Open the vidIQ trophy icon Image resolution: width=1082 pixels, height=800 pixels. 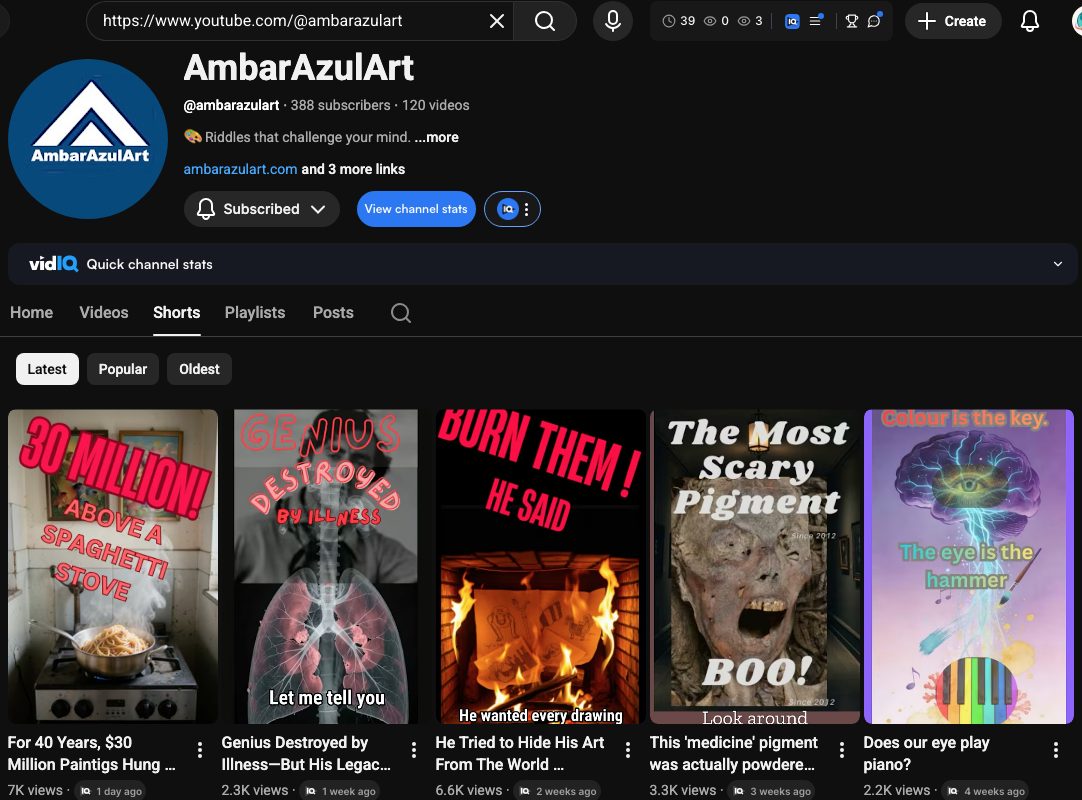(x=852, y=21)
